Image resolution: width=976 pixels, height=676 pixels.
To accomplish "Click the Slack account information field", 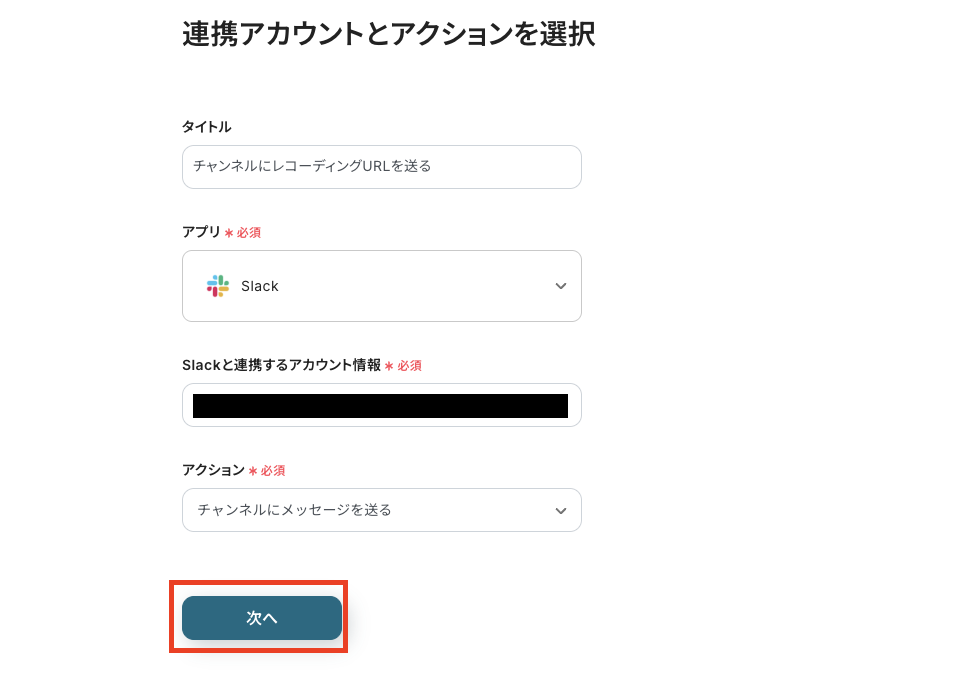I will point(381,405).
